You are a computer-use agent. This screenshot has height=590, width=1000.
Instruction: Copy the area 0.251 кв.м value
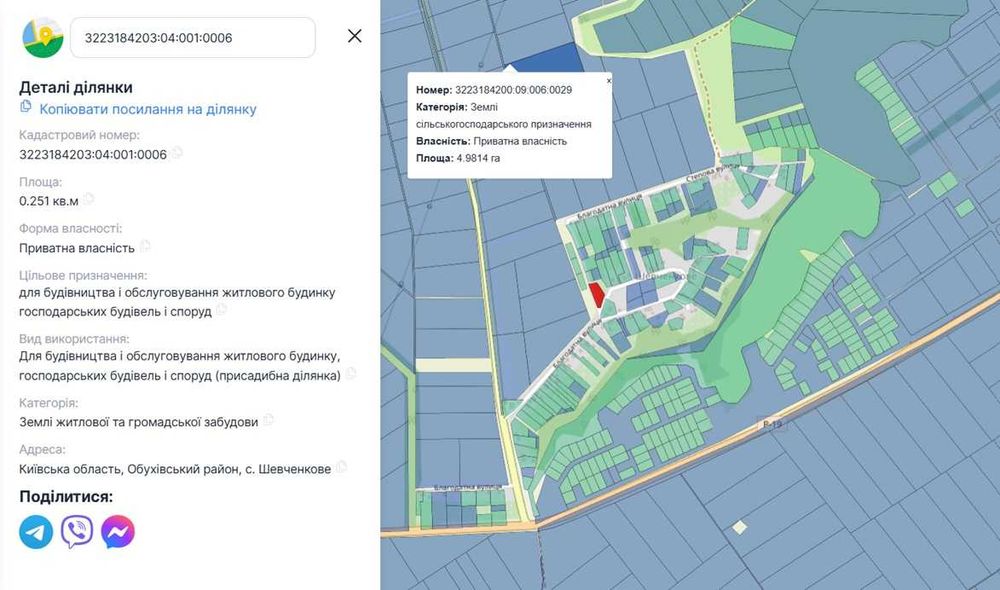(89, 199)
